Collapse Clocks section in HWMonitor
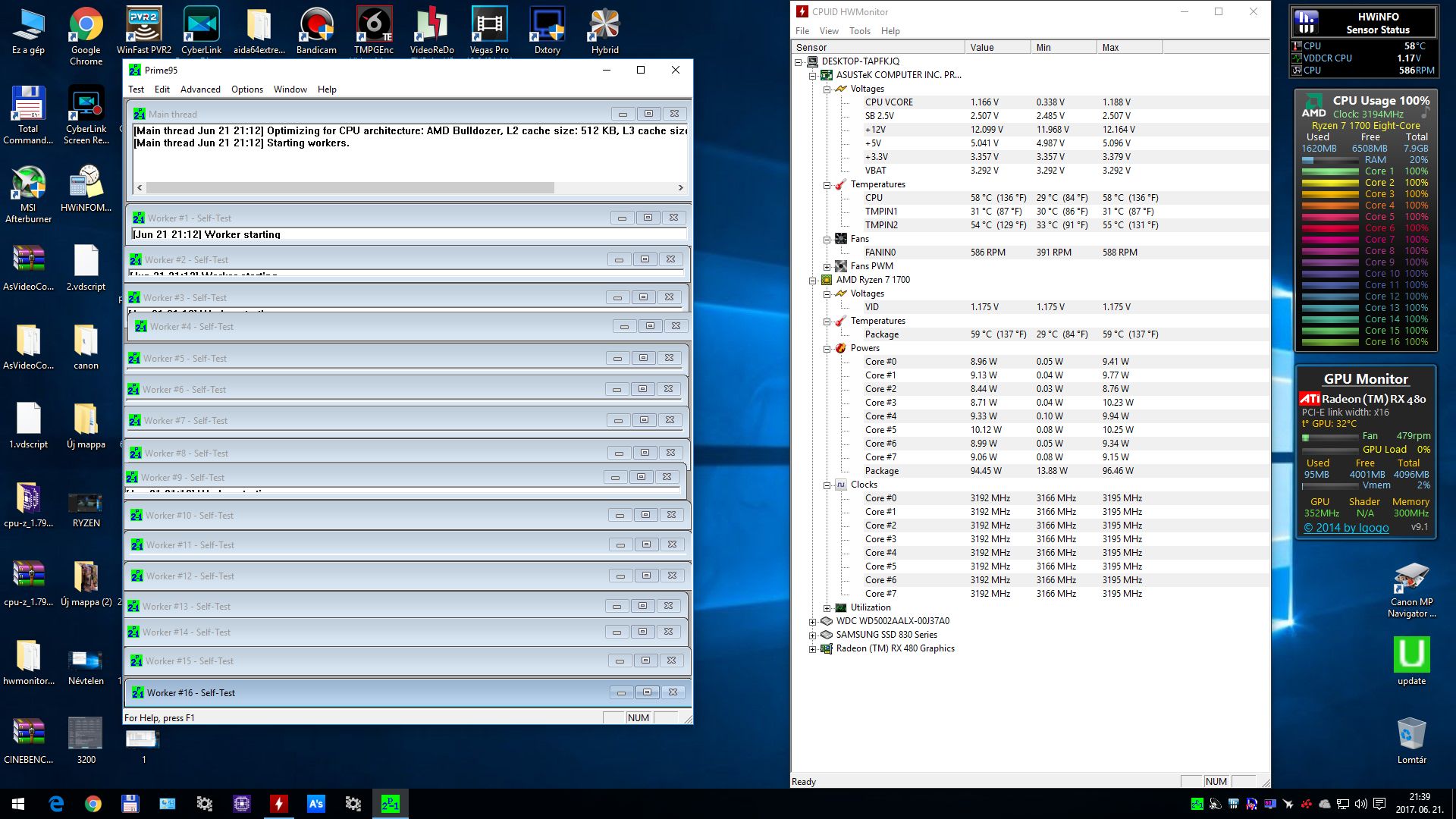Screen dimensions: 1456x819 827,485
